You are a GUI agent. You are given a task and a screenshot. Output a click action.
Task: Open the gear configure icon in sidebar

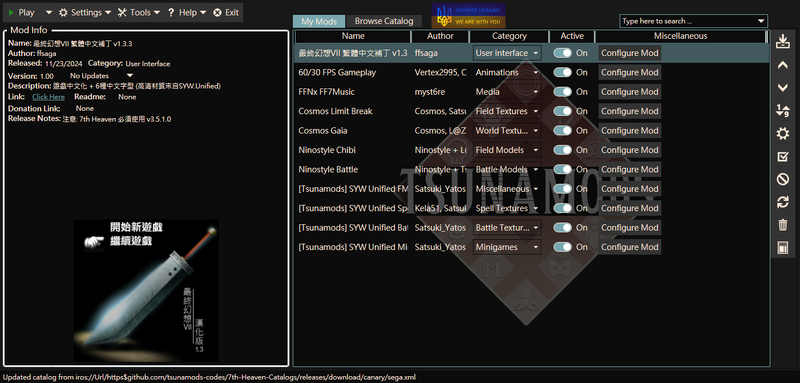pyautogui.click(x=782, y=134)
